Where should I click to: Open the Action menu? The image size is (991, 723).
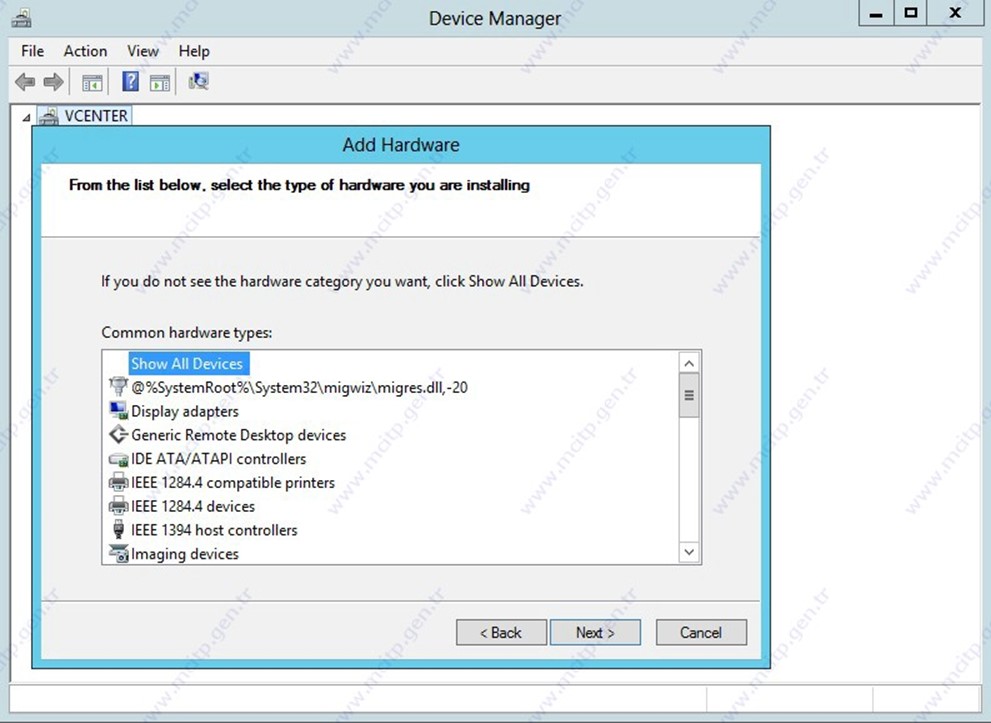(85, 51)
